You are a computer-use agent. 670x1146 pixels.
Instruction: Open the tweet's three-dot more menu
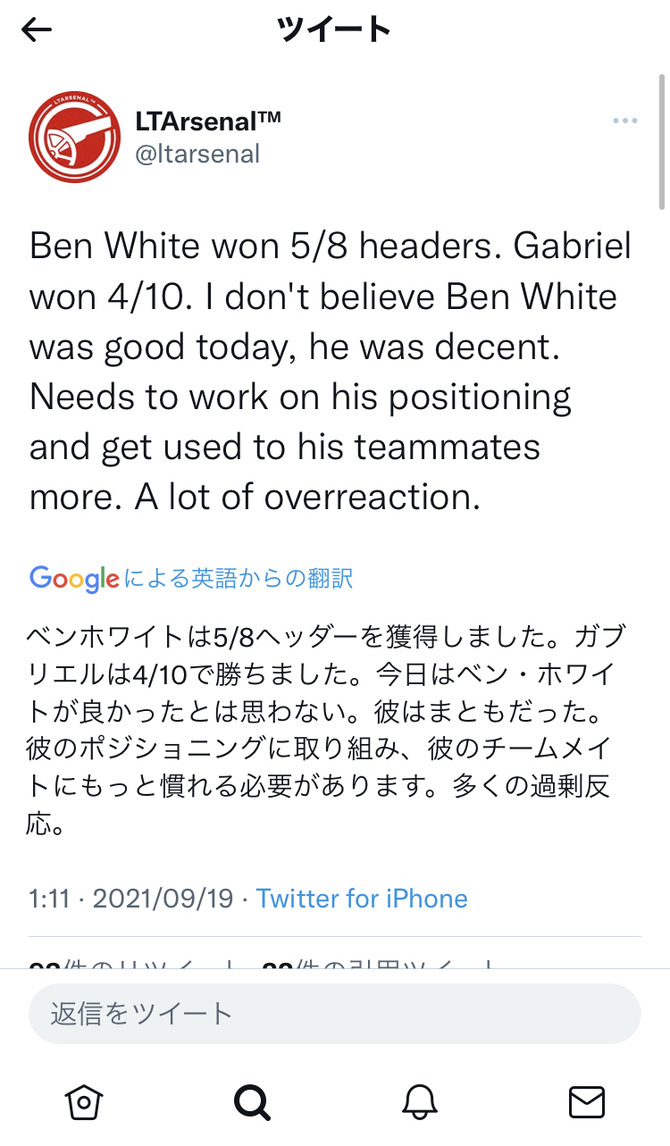(x=625, y=121)
